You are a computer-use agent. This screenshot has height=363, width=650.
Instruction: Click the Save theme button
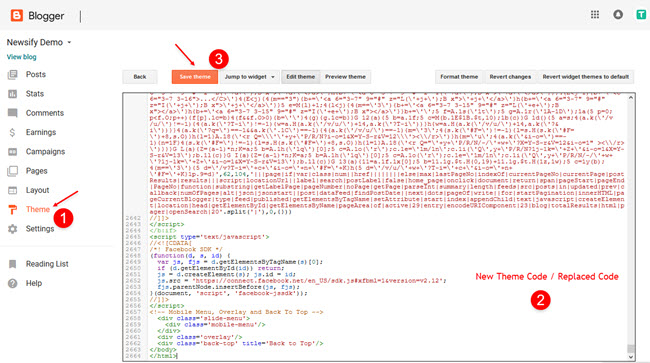coord(195,77)
